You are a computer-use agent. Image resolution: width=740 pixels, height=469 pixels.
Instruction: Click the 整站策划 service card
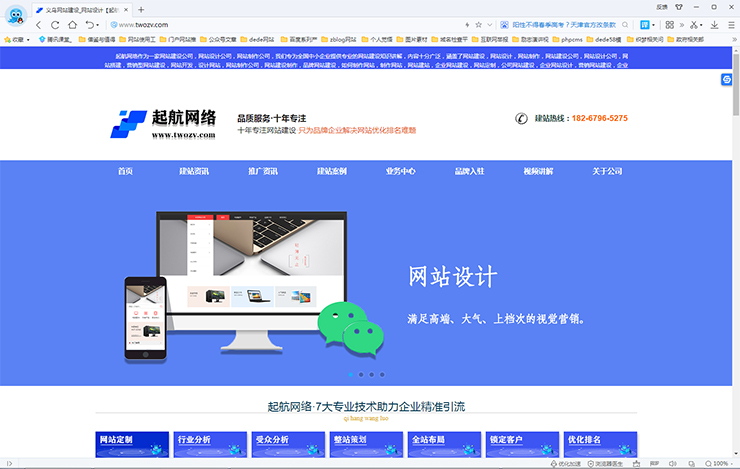[366, 444]
